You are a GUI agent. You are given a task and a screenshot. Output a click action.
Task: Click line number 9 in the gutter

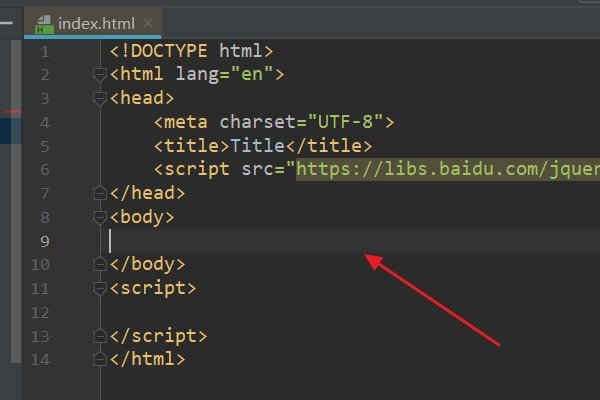pyautogui.click(x=44, y=241)
